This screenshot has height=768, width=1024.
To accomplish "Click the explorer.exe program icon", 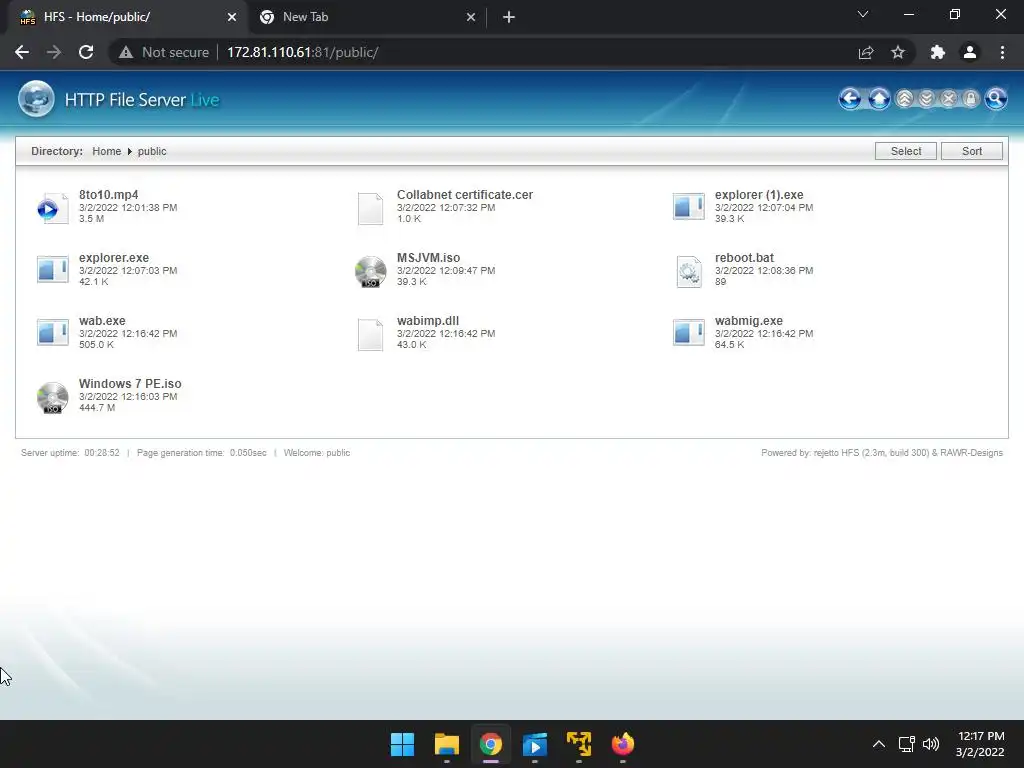I will click(x=52, y=270).
